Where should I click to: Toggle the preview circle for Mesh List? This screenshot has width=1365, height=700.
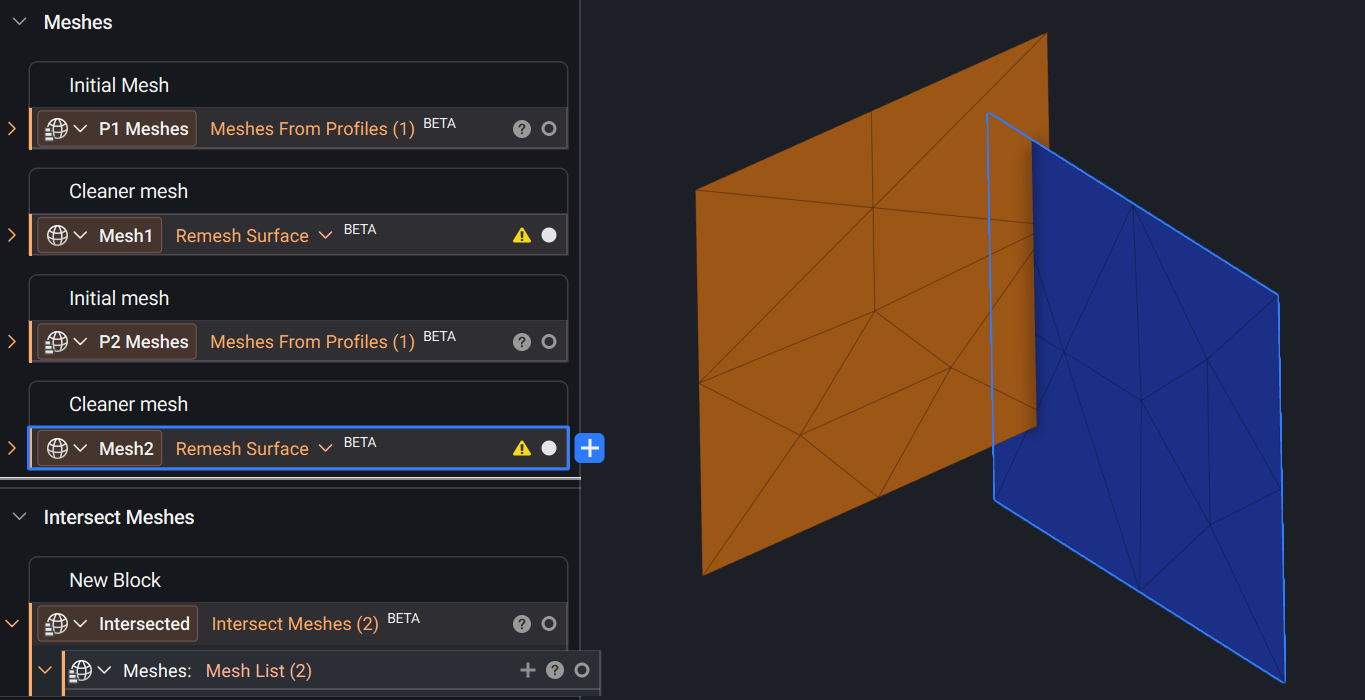(582, 671)
